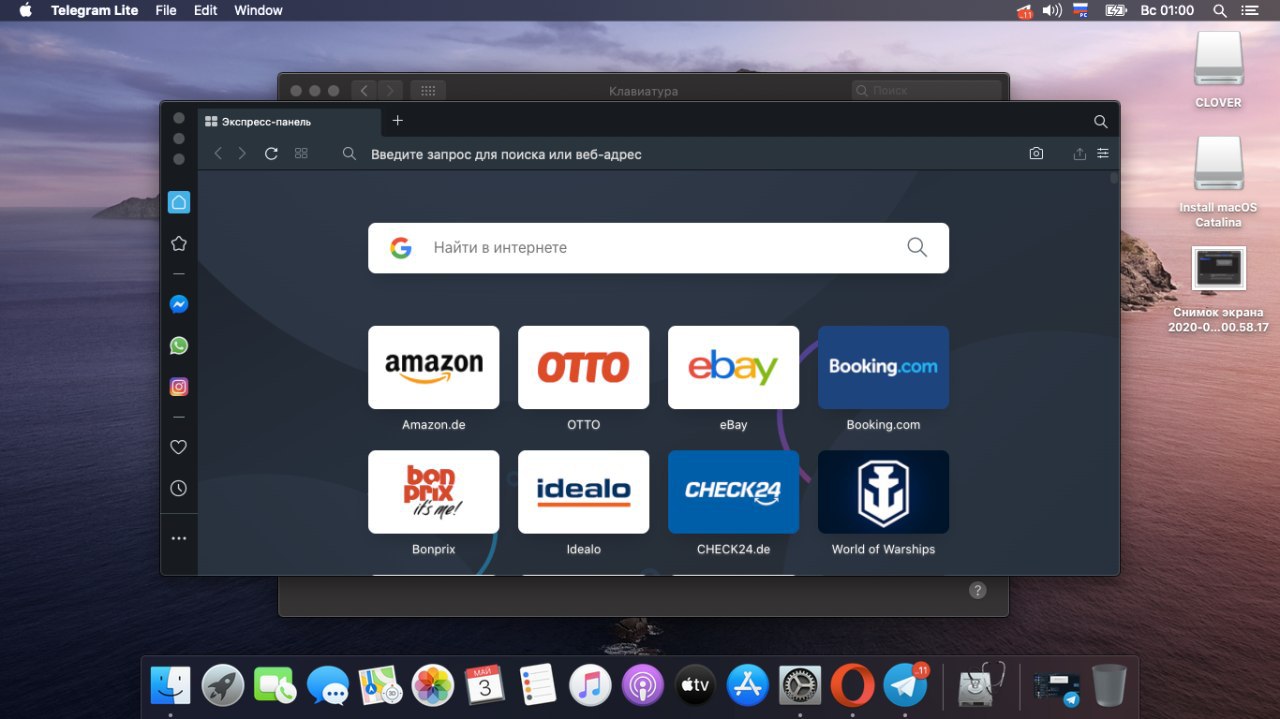Viewport: 1280px width, 719px height.
Task: Open Messenger in the Opera sidebar
Action: 178,304
